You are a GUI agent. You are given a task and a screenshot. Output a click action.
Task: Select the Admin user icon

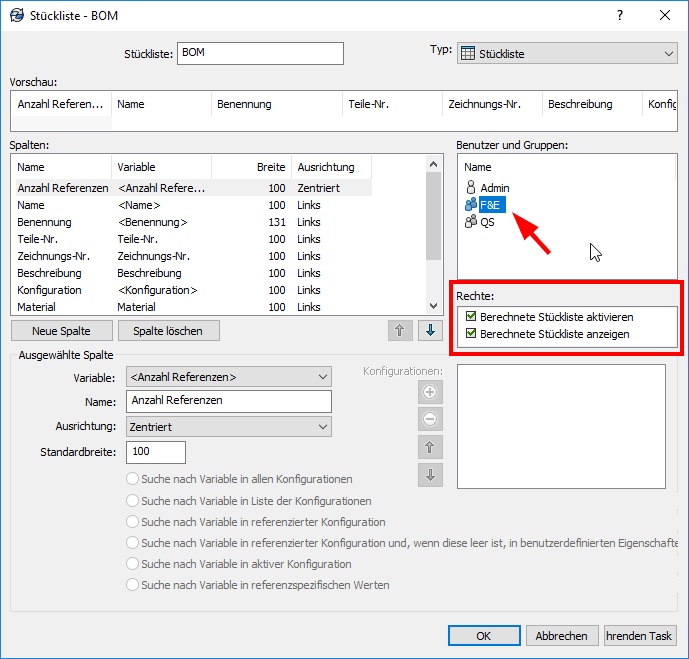pyautogui.click(x=471, y=188)
